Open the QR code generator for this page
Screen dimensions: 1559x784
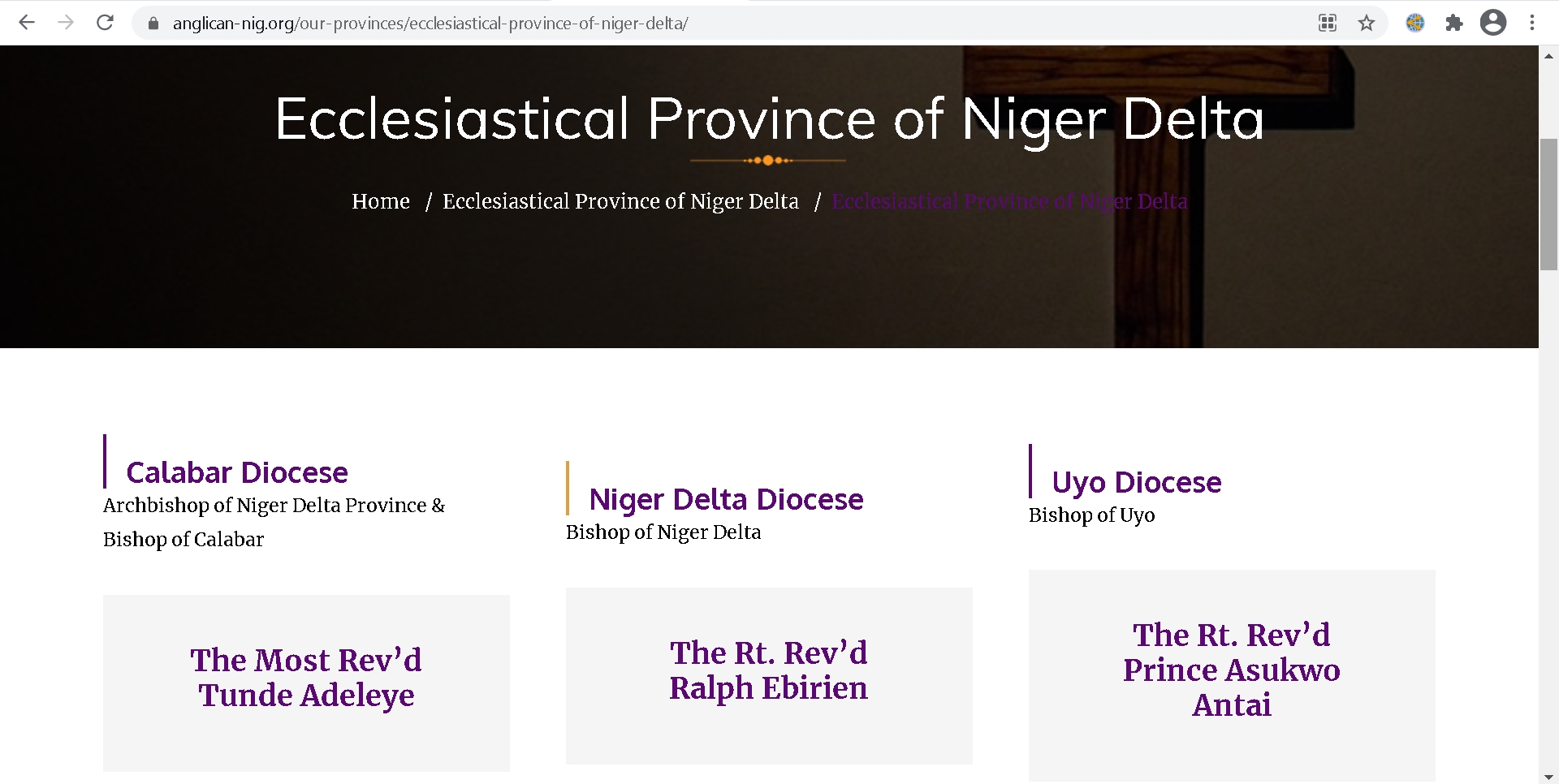click(1327, 23)
